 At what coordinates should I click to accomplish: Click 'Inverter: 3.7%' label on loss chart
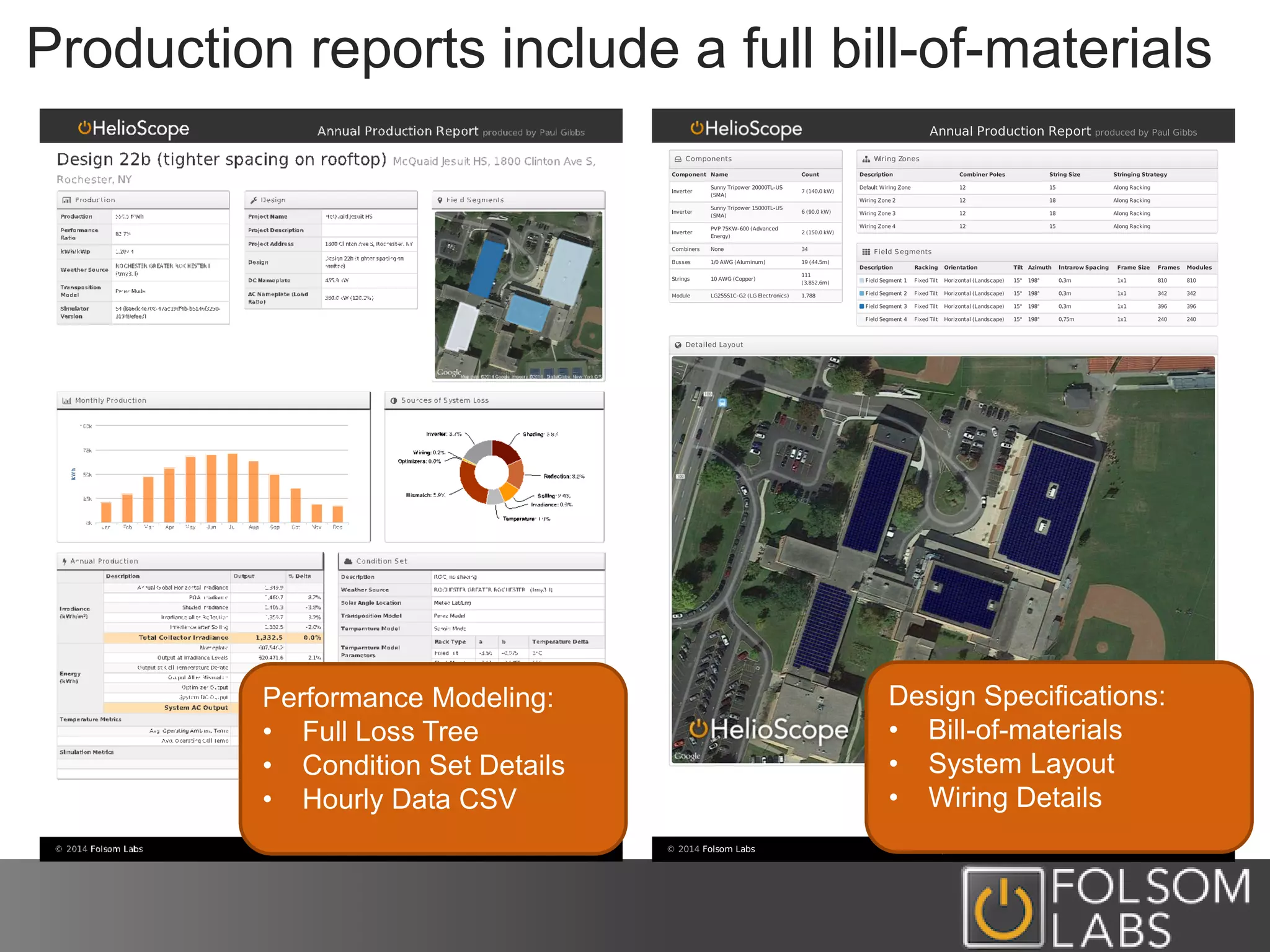pyautogui.click(x=443, y=434)
